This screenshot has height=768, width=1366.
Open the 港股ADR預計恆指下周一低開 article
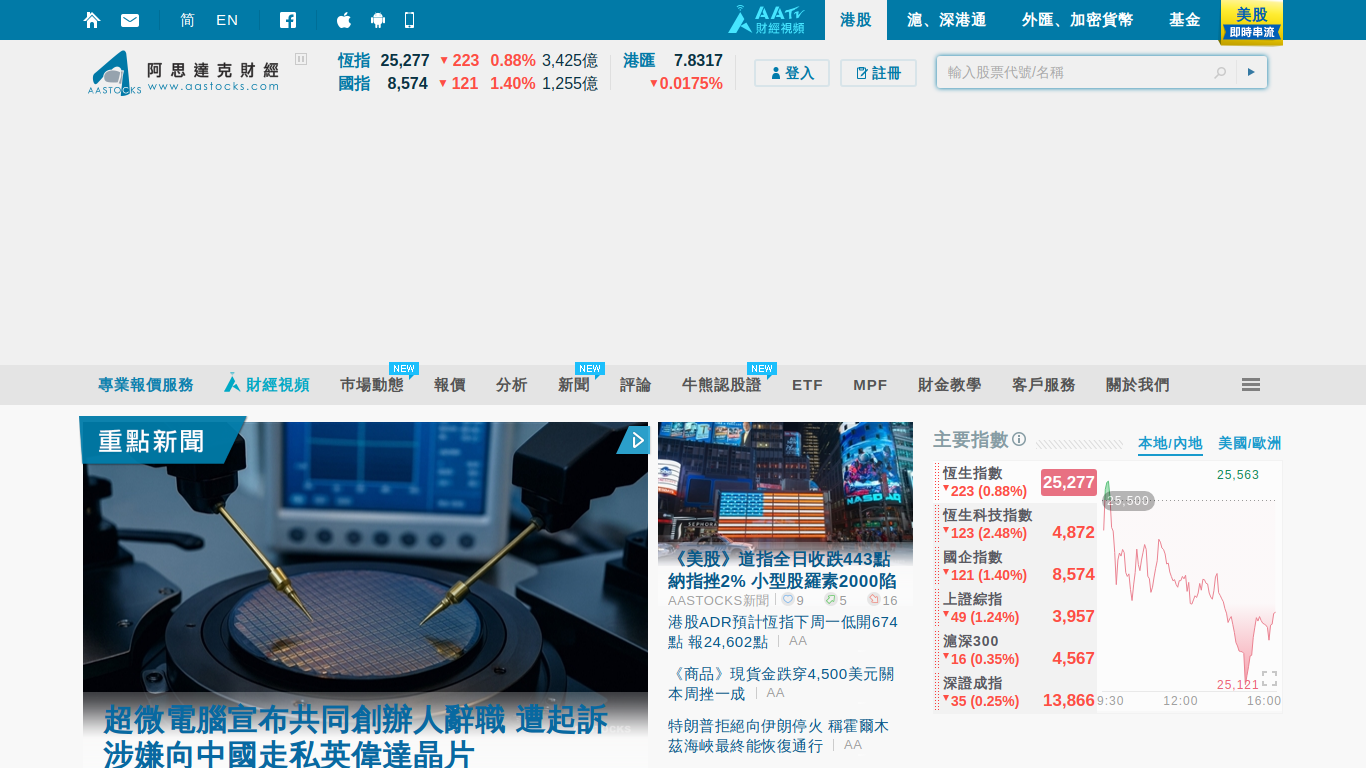pyautogui.click(x=783, y=631)
